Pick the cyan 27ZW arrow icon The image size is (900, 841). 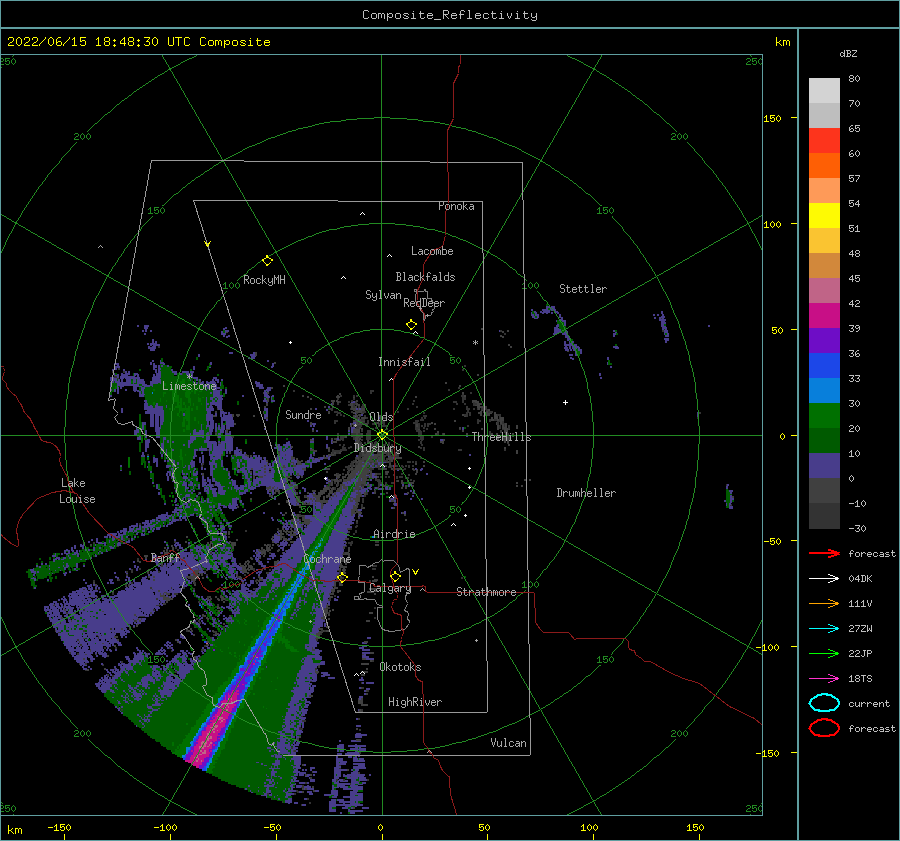click(824, 629)
